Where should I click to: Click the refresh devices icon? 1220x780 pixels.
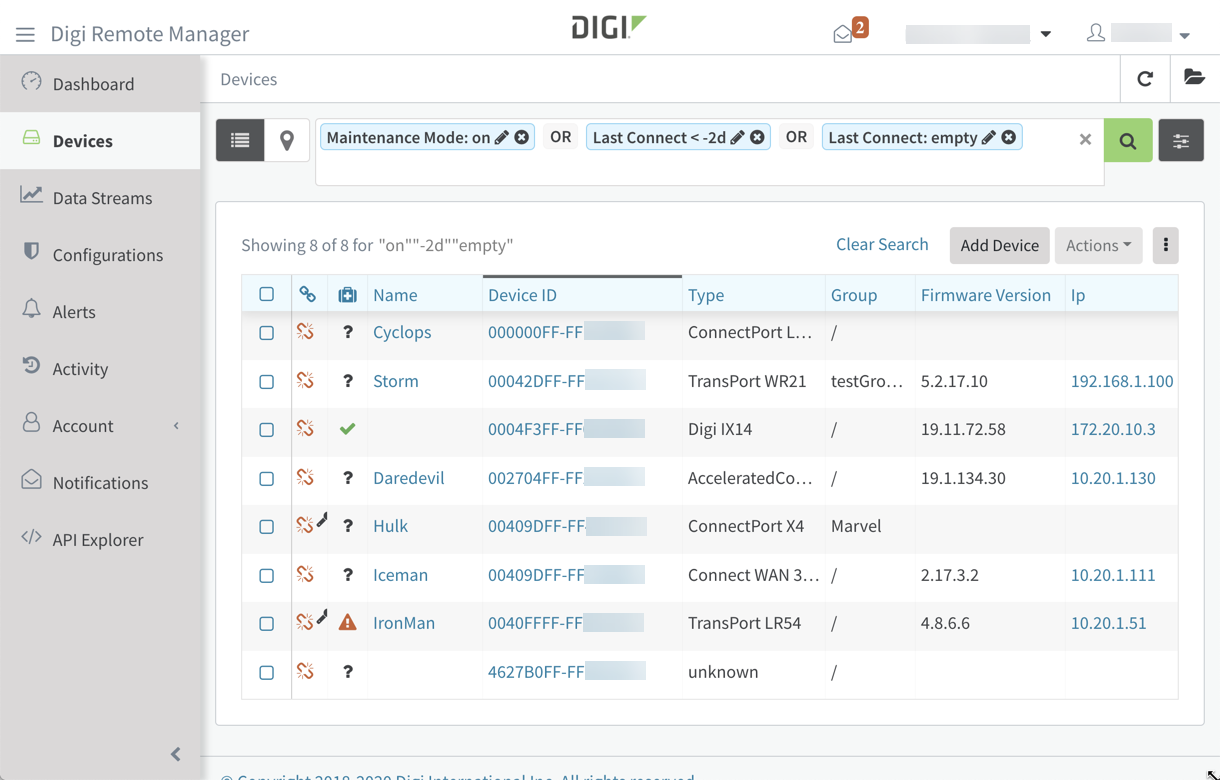(1145, 79)
